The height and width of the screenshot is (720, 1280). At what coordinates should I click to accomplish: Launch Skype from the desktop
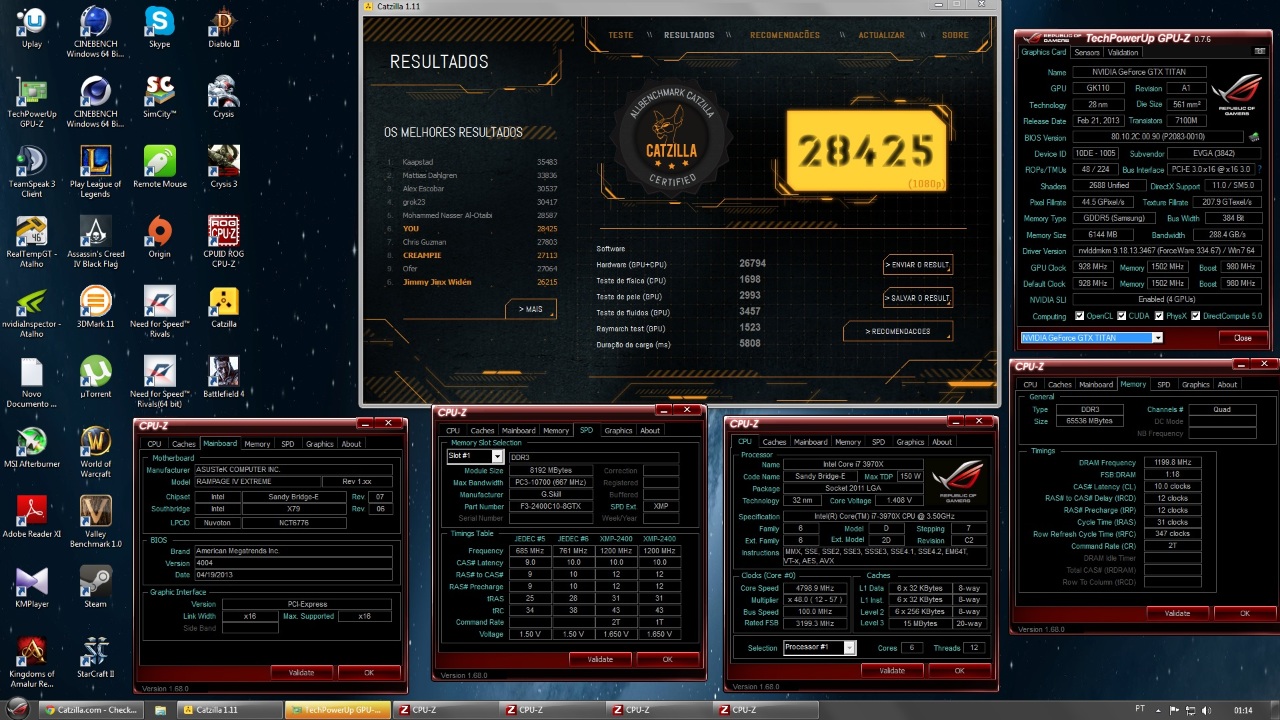(159, 28)
